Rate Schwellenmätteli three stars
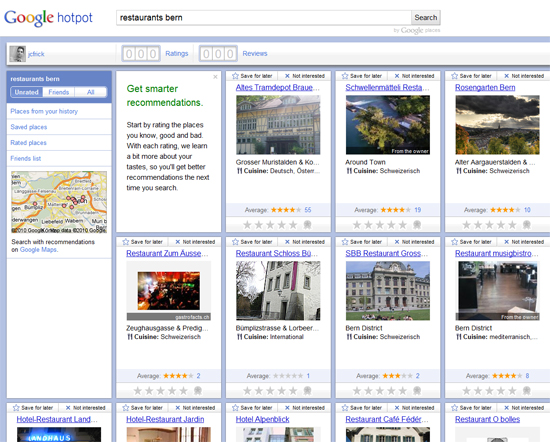 (x=380, y=225)
